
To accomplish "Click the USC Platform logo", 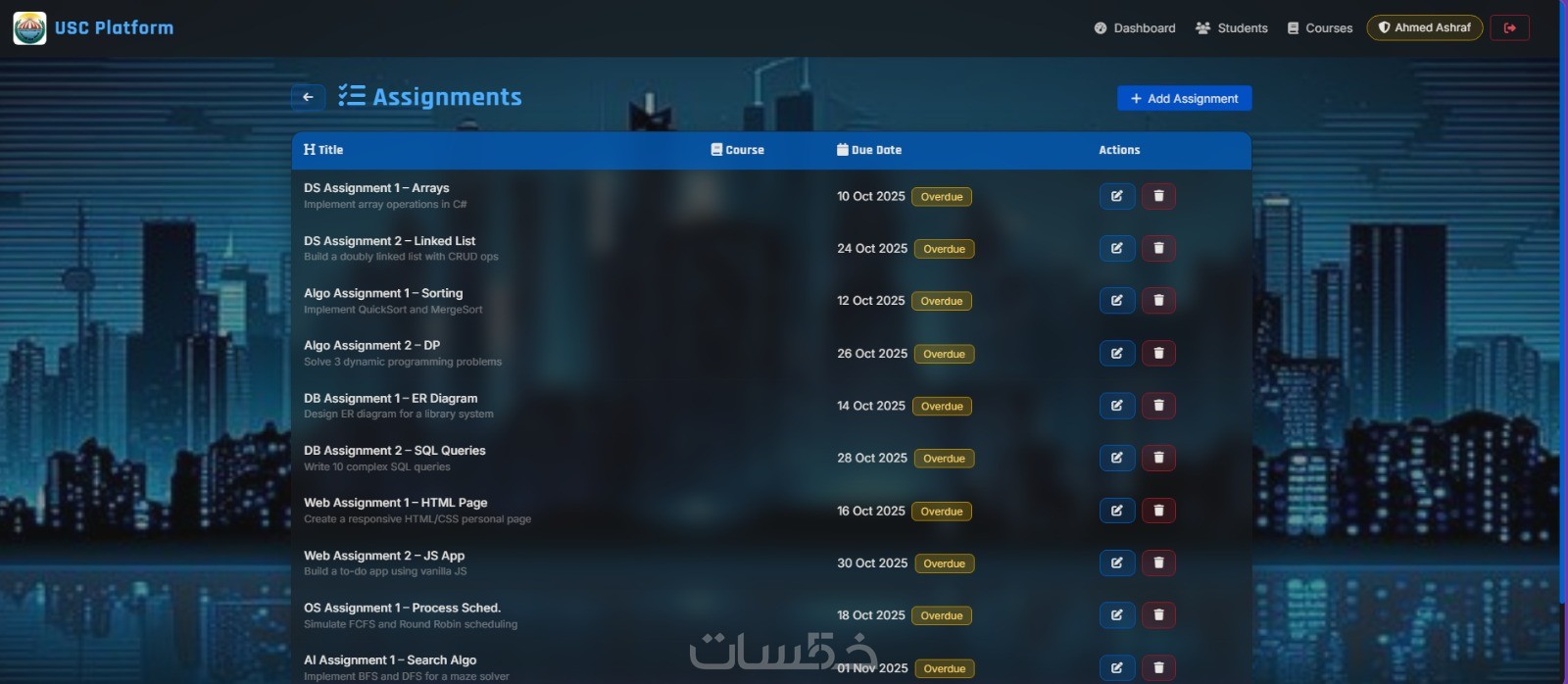I will pyautogui.click(x=29, y=27).
